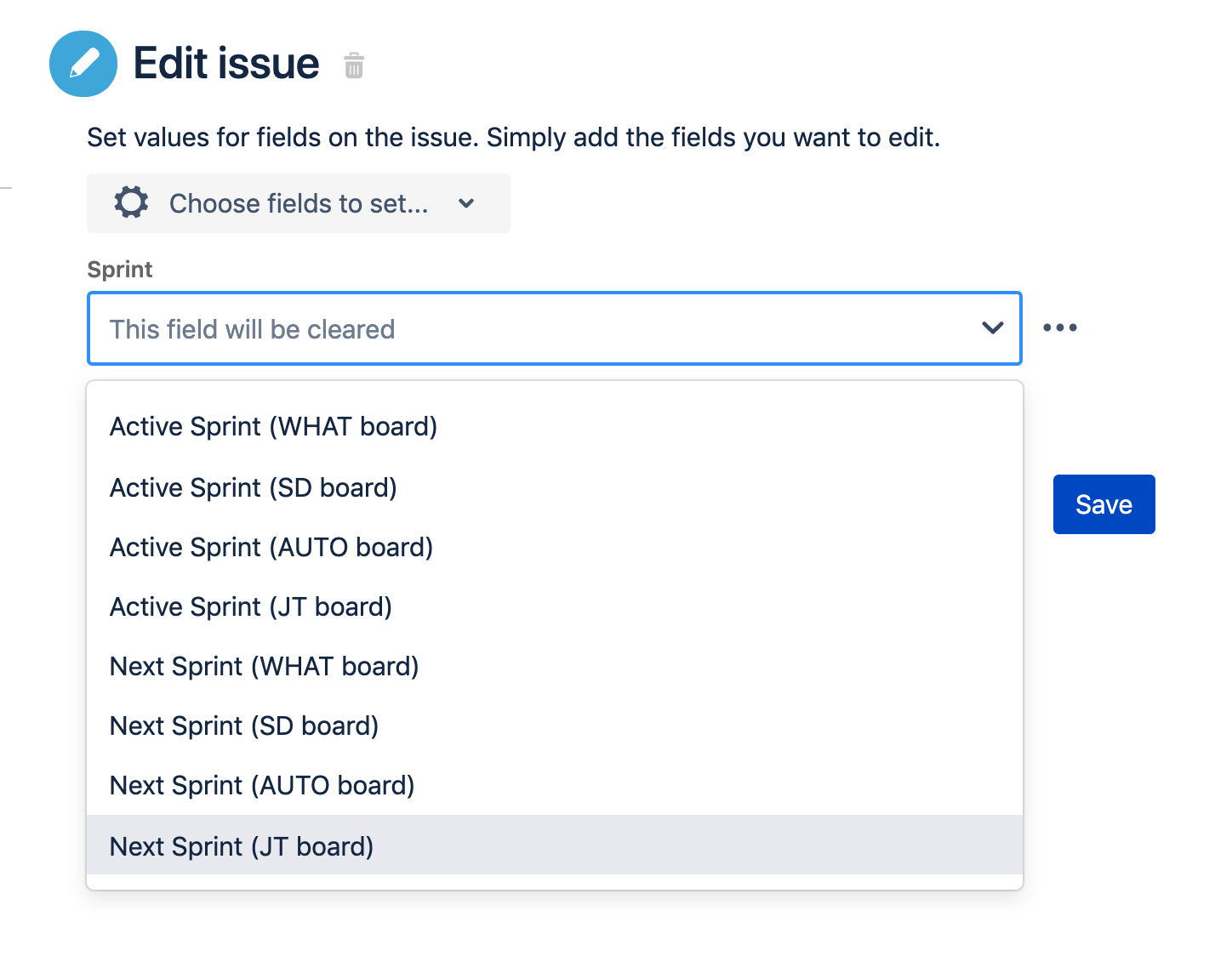
Task: Click the blue pencil Edit issue icon
Action: [83, 64]
